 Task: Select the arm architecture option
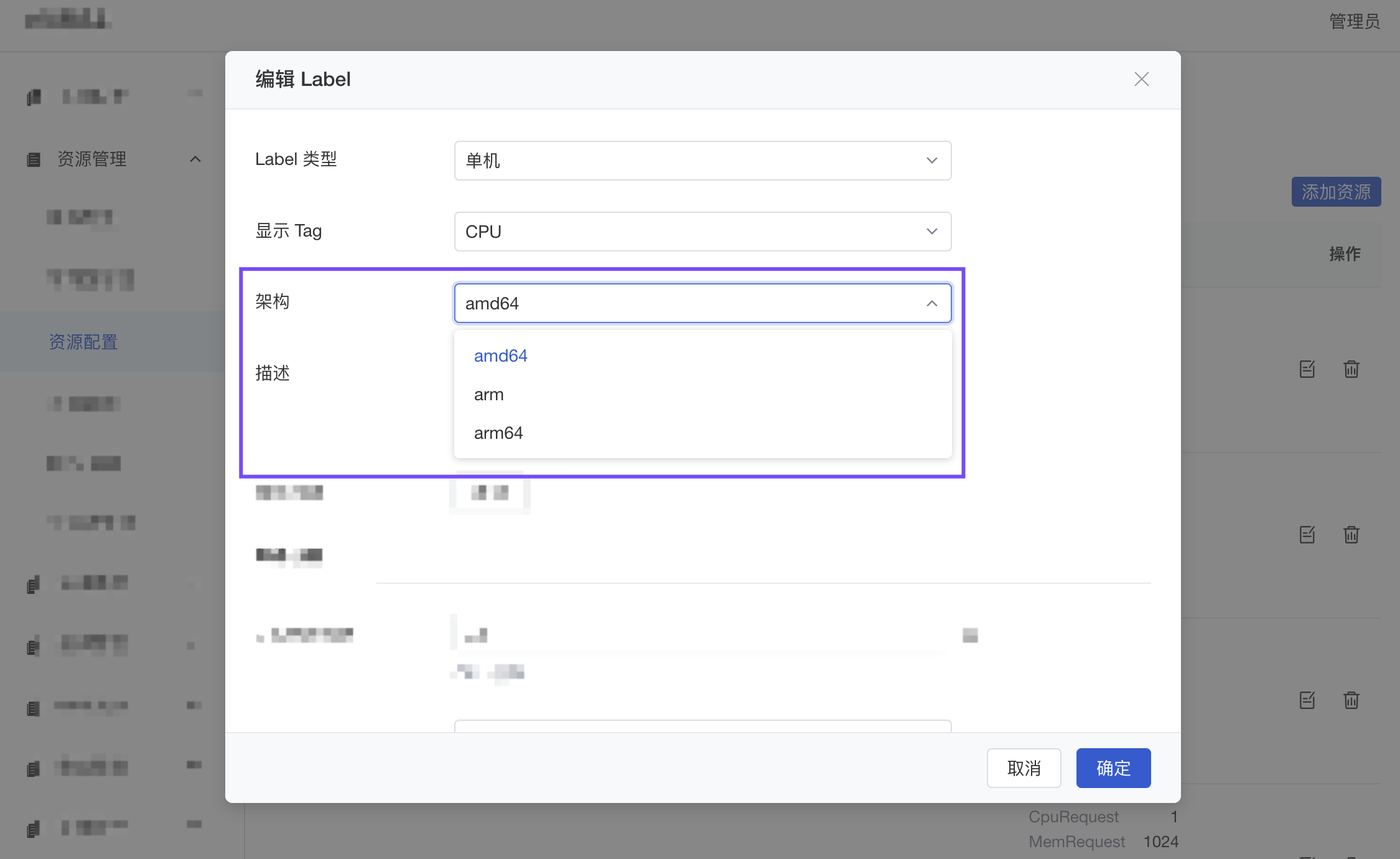[x=489, y=395]
